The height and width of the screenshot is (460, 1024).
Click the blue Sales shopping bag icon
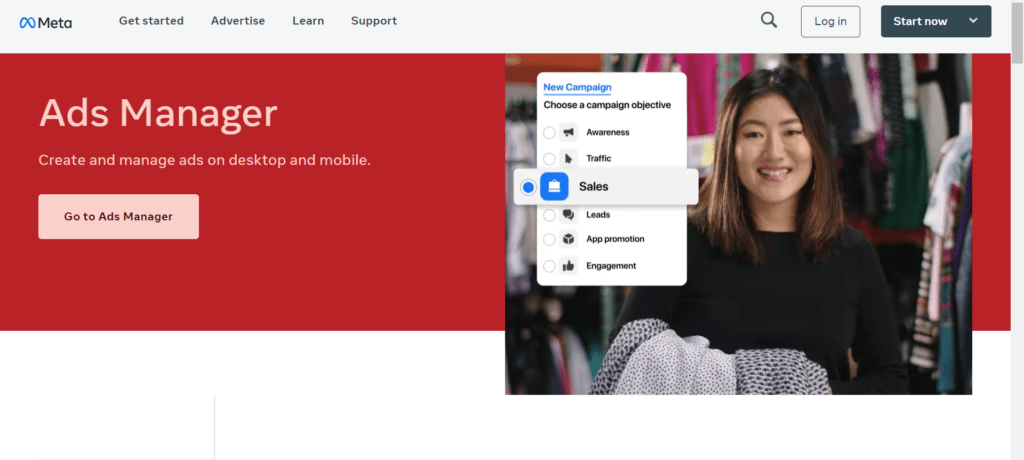coord(554,187)
